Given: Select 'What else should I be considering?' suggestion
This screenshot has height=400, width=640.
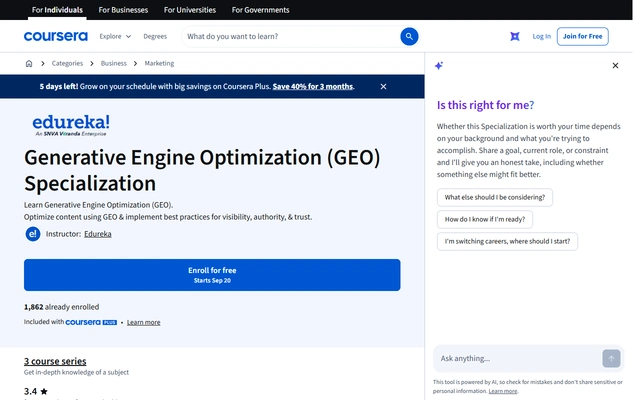Looking at the screenshot, I should coord(495,197).
